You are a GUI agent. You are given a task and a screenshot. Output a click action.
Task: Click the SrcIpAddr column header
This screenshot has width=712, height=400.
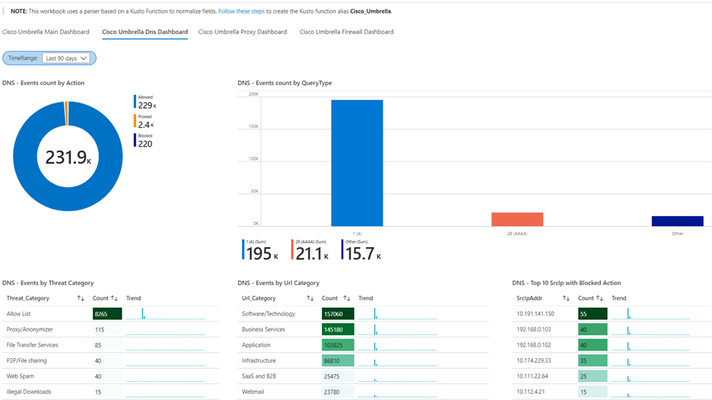(x=529, y=298)
